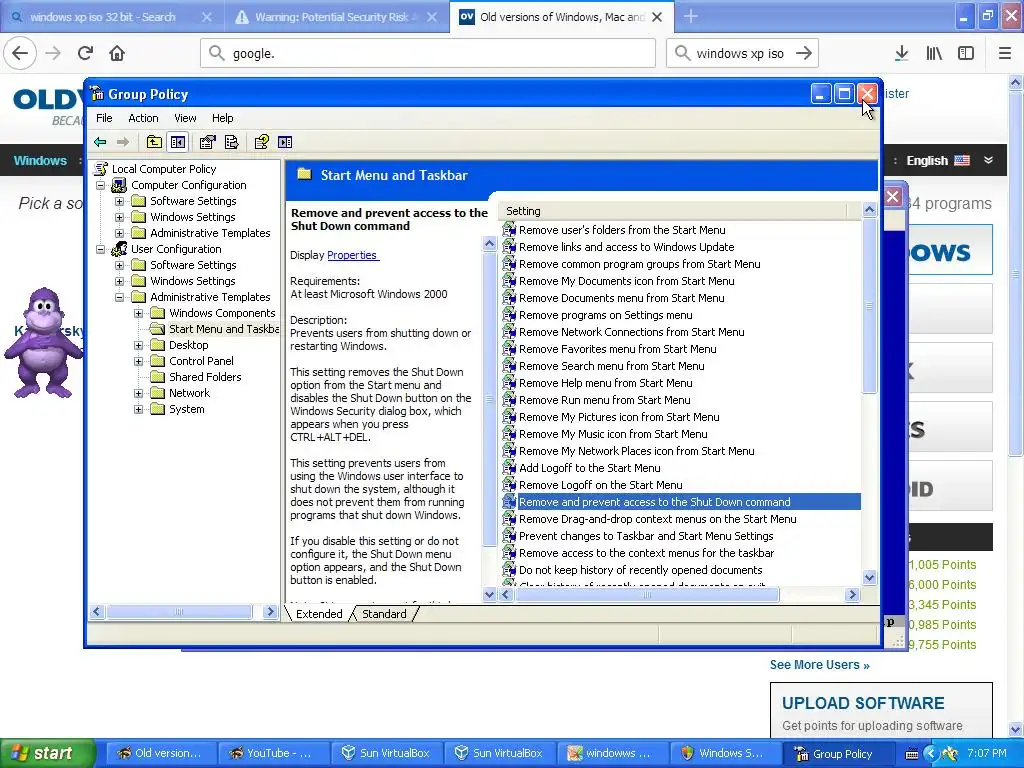
Task: Select Remove user's folders from the Start Menu
Action: tap(622, 230)
